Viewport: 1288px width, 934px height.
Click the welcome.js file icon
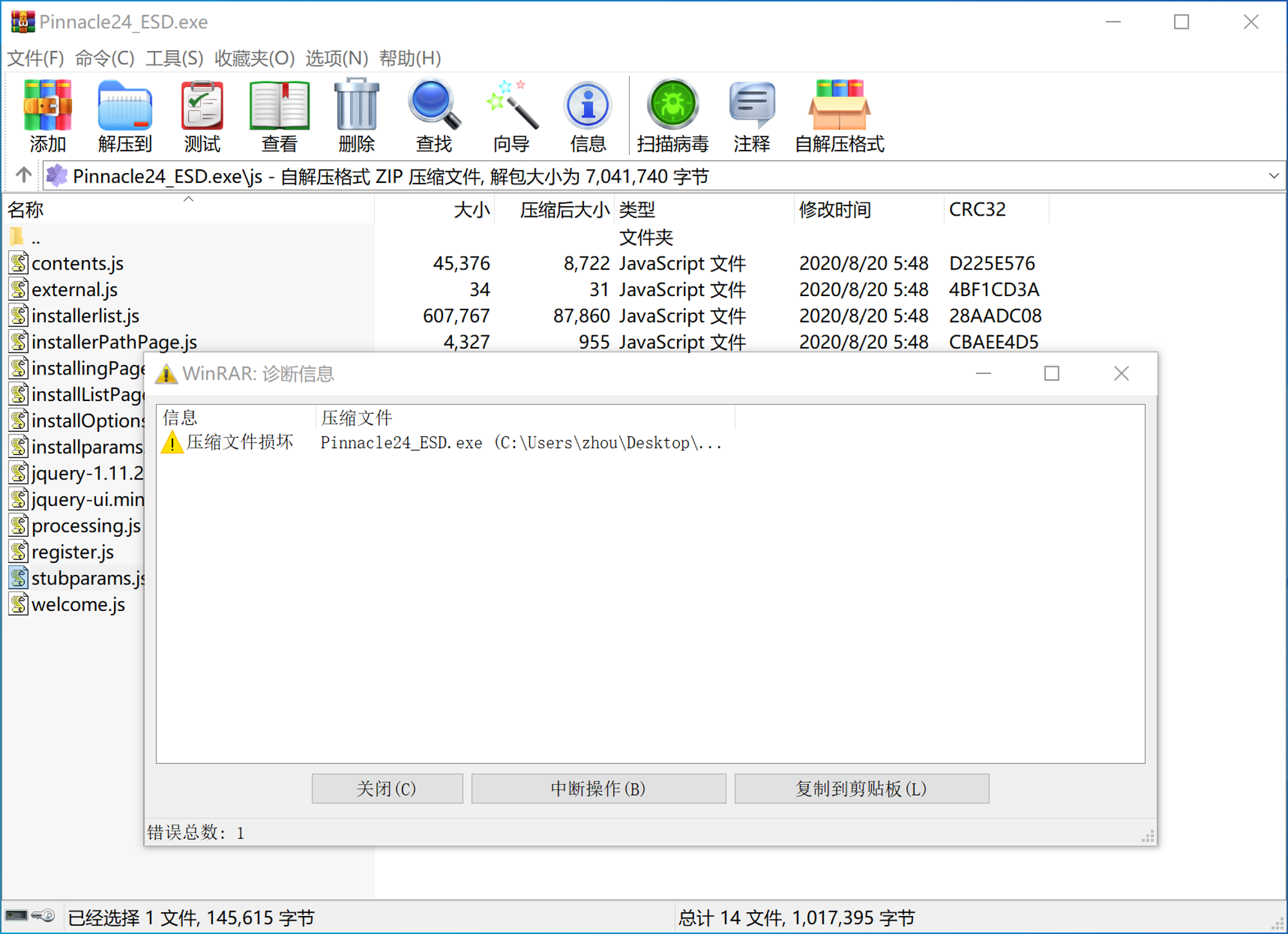(x=19, y=604)
